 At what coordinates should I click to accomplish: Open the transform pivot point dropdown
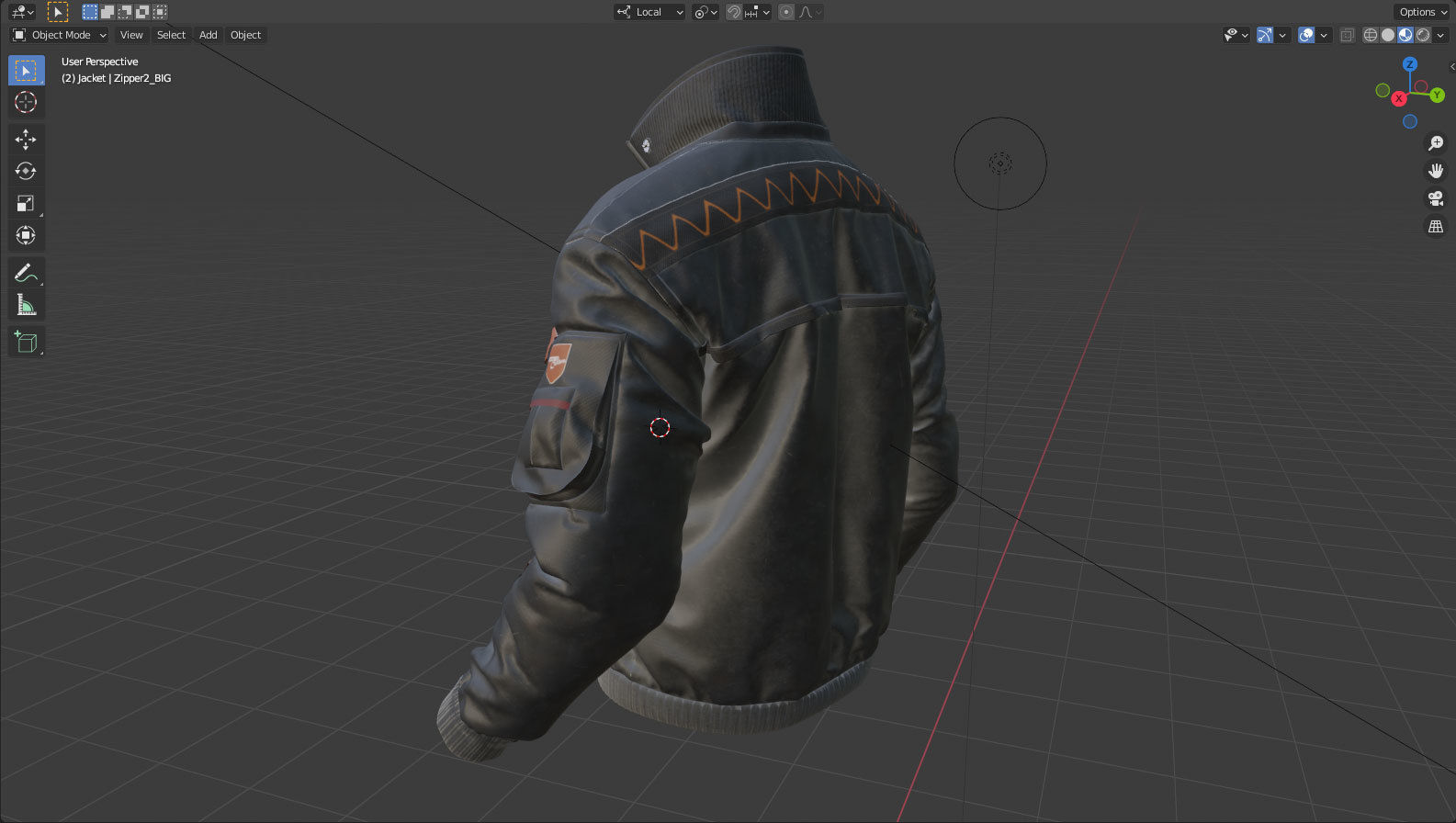point(705,12)
